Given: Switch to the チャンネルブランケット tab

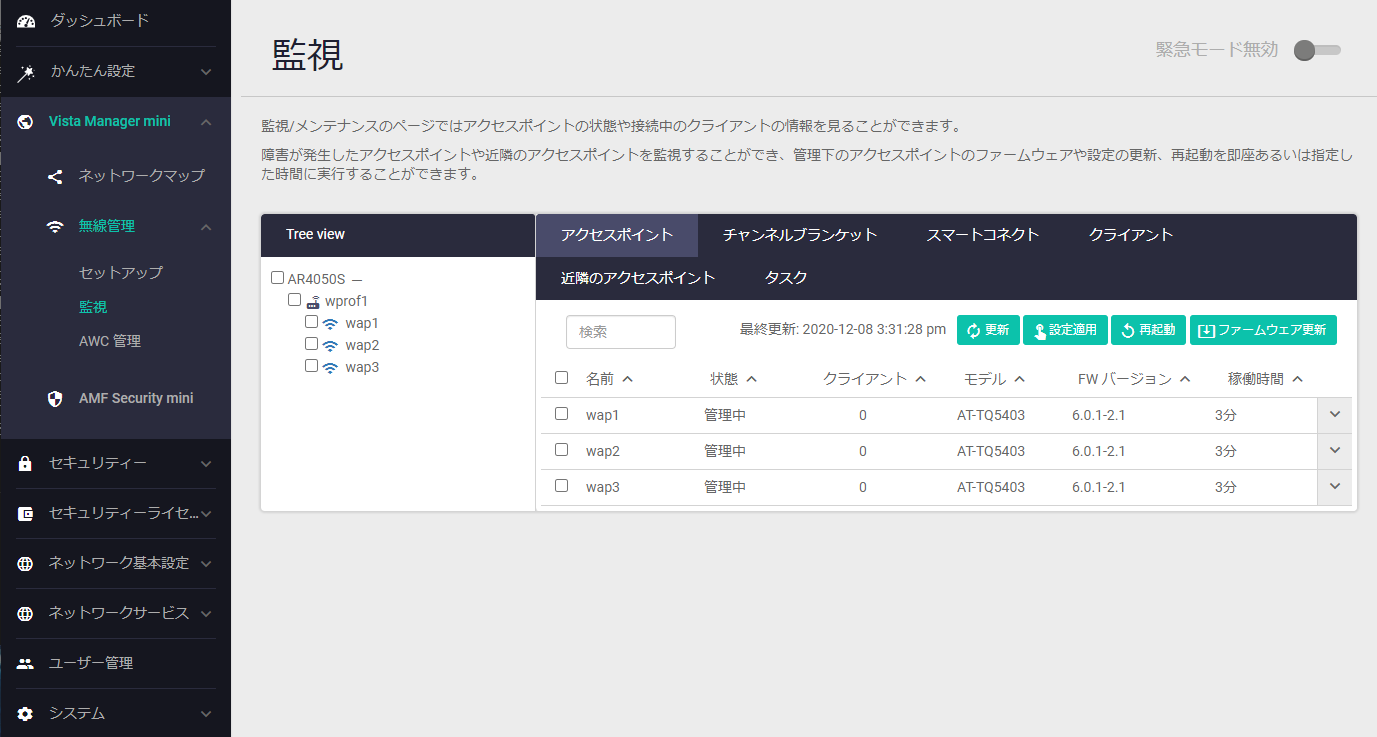Looking at the screenshot, I should pos(799,235).
